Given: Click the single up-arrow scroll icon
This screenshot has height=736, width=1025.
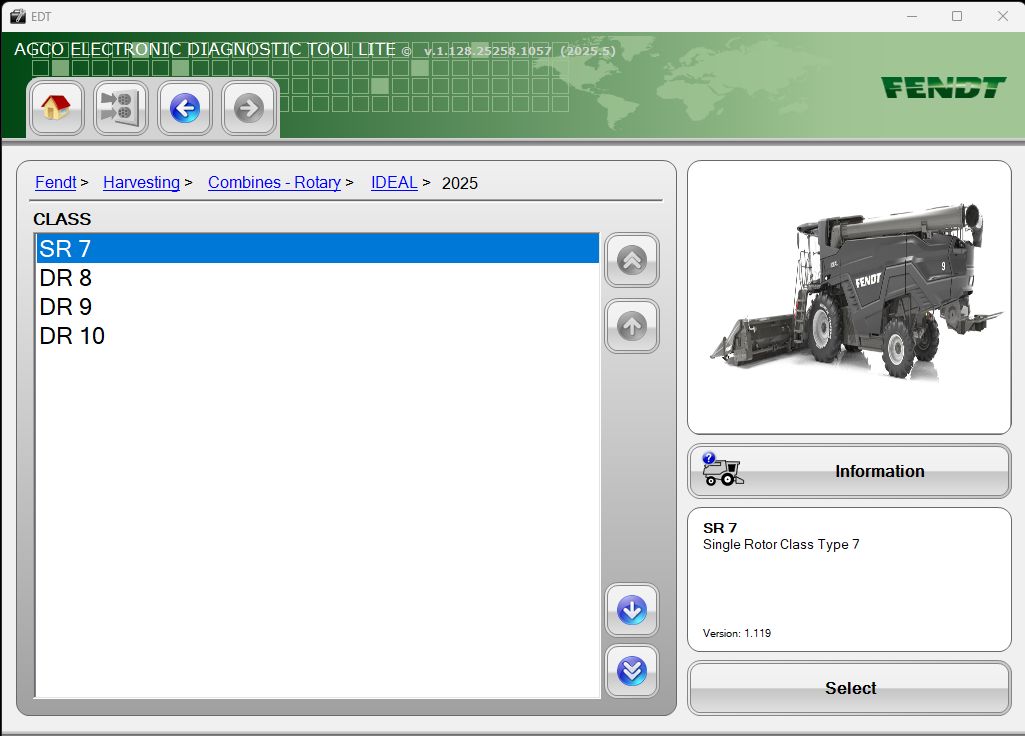Looking at the screenshot, I should pyautogui.click(x=631, y=326).
